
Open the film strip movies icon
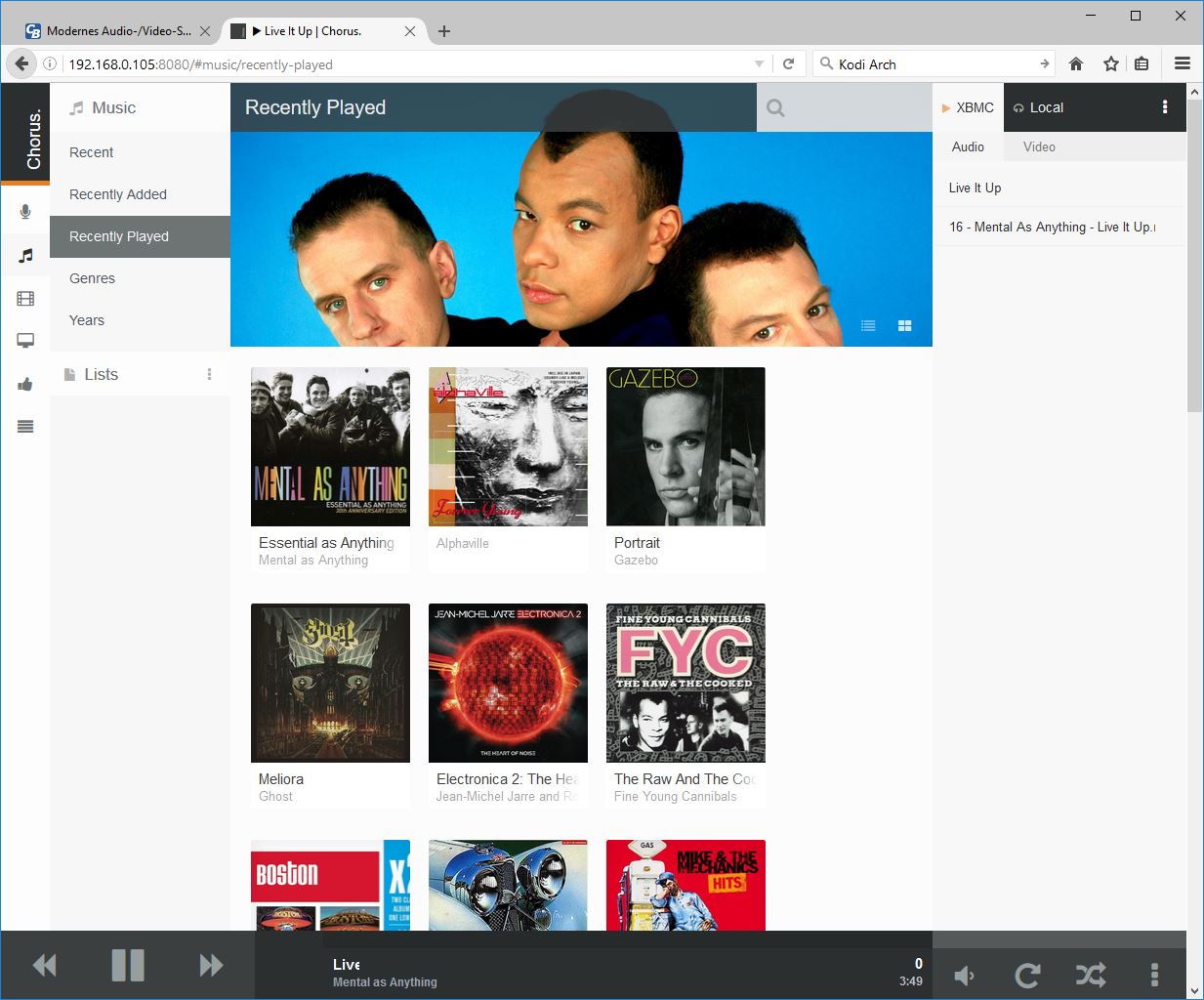(x=25, y=299)
